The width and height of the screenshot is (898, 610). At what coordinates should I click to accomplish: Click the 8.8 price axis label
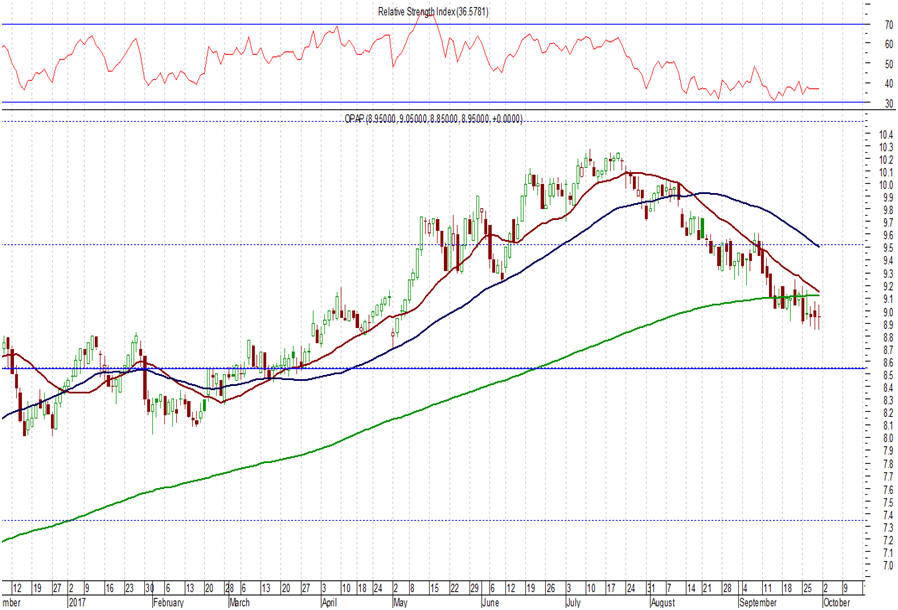coord(887,337)
